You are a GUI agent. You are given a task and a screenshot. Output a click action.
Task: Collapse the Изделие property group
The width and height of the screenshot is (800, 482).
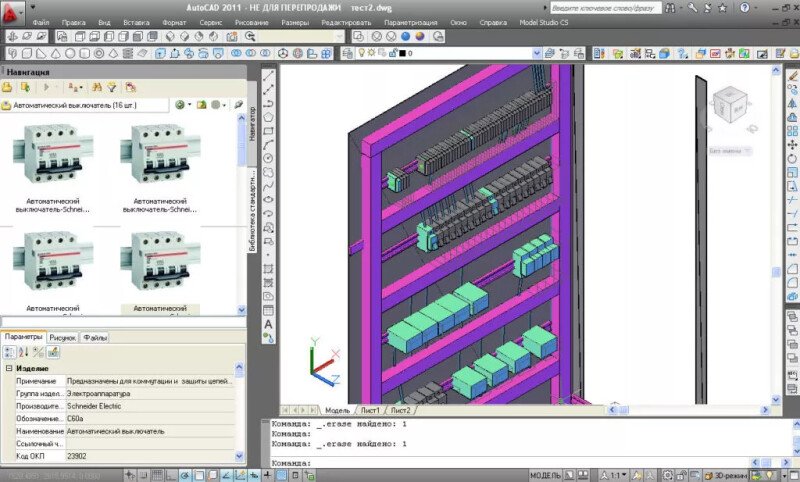pyautogui.click(x=9, y=368)
